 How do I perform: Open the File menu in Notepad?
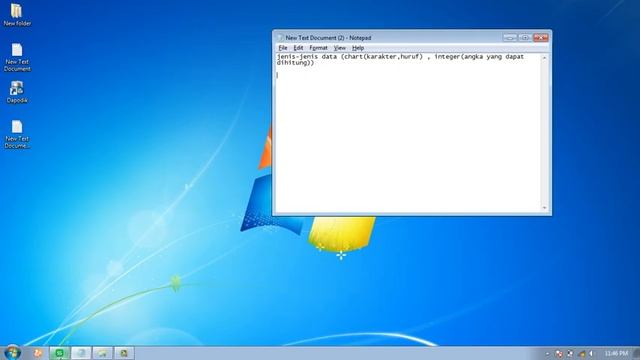coord(282,48)
